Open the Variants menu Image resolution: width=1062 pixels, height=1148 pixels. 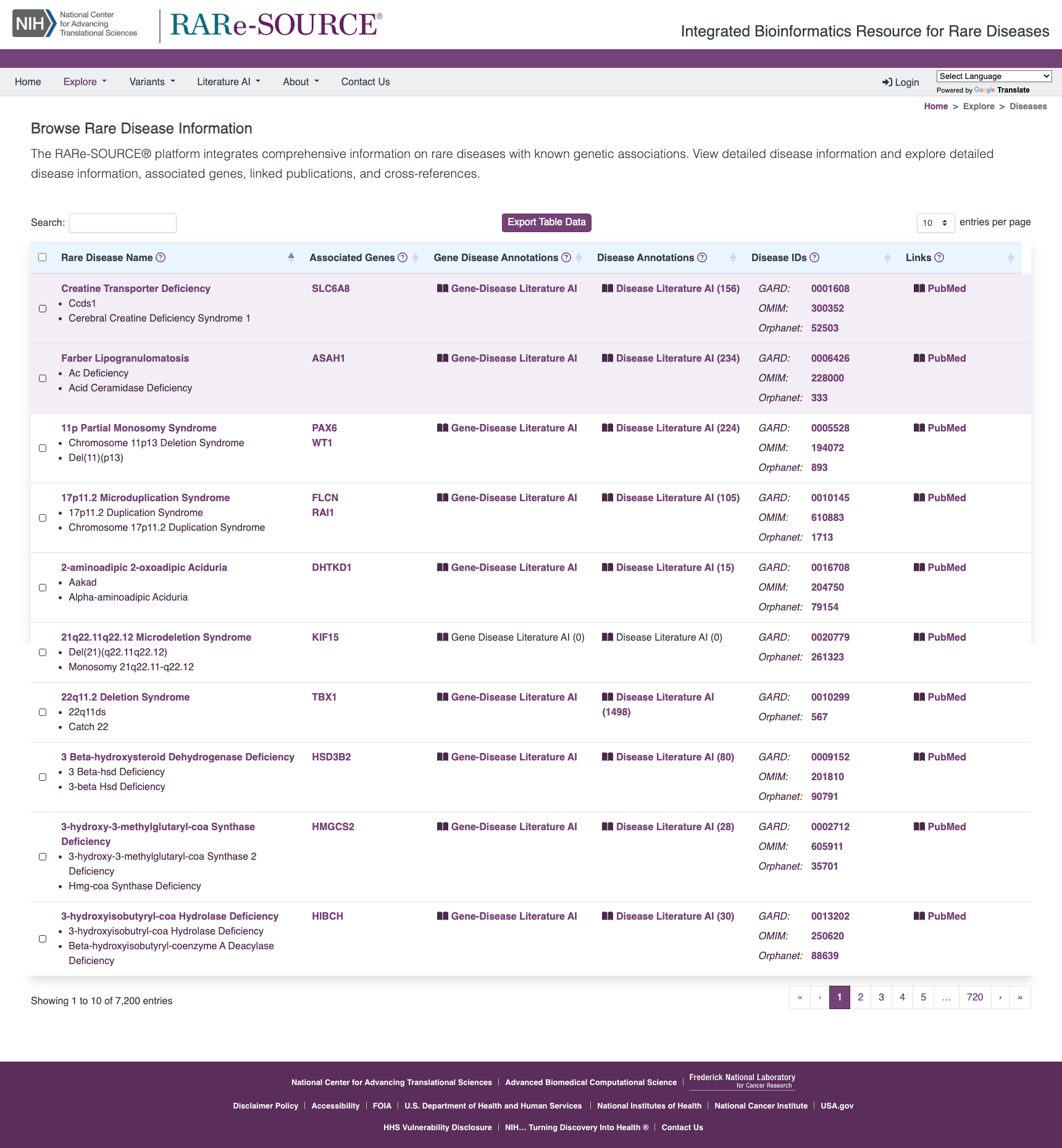(151, 81)
